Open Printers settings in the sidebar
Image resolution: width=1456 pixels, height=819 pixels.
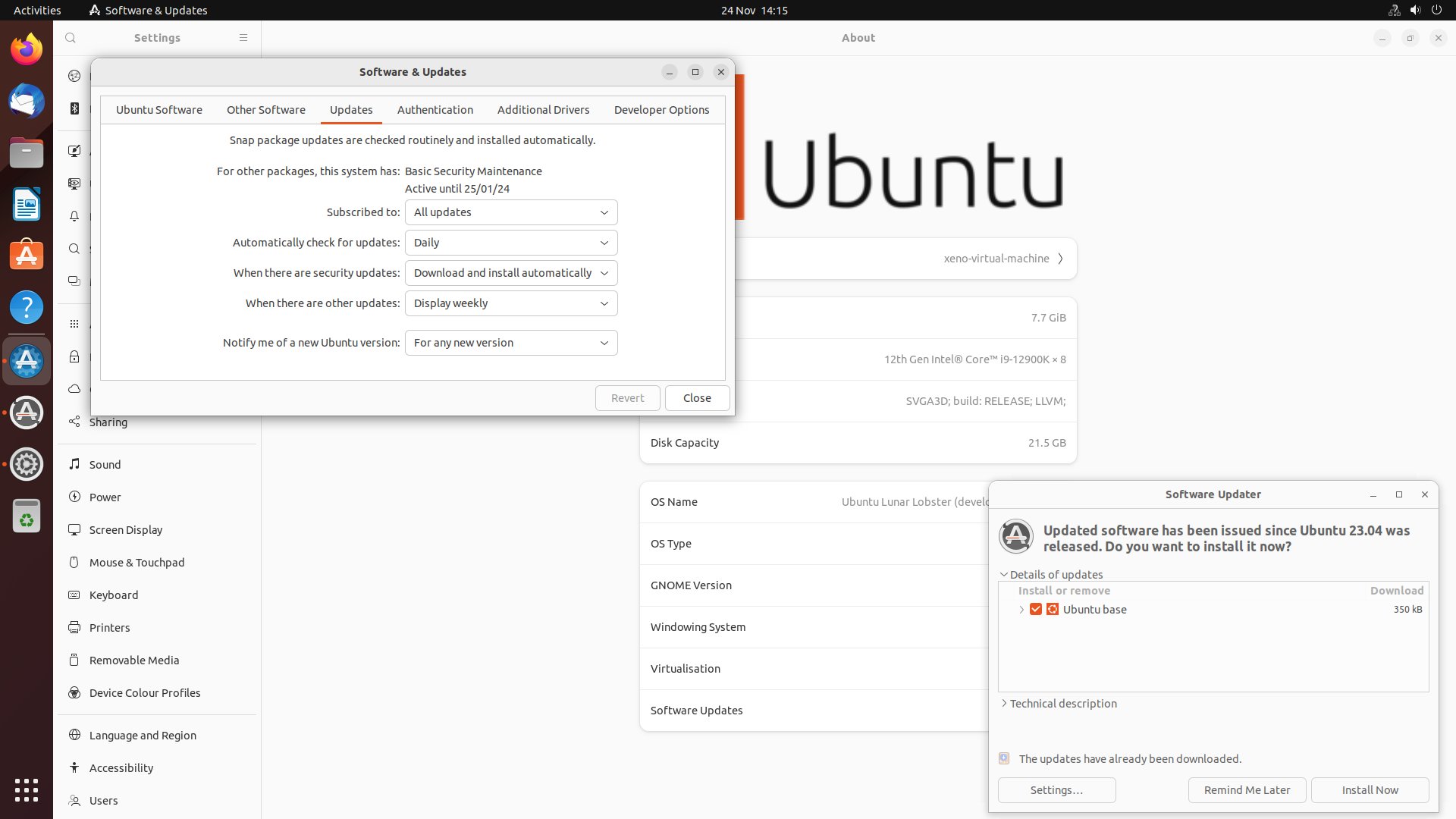tap(109, 627)
